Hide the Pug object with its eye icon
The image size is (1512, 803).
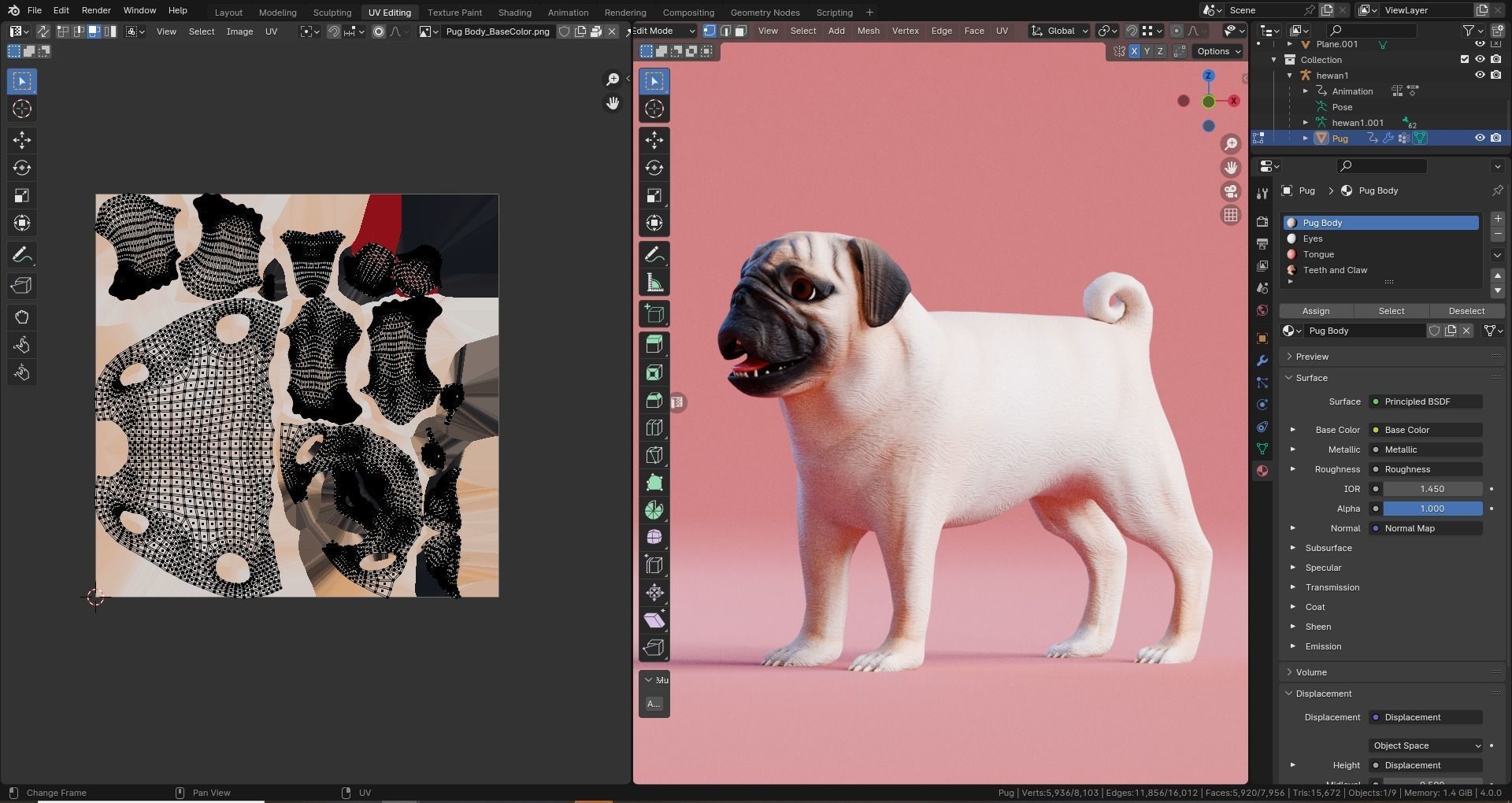[1480, 138]
